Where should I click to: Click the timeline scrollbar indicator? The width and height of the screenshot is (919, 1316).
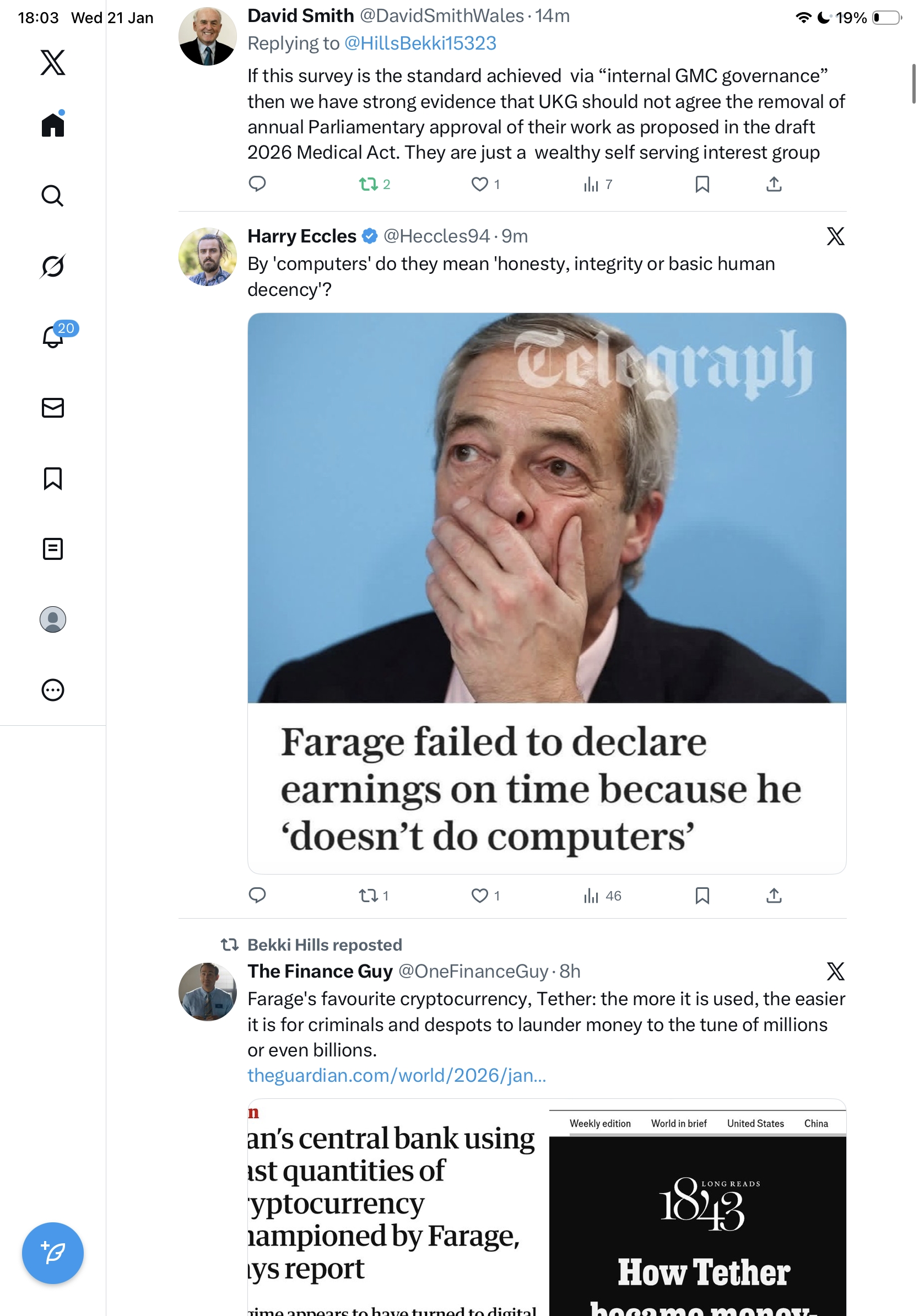913,84
